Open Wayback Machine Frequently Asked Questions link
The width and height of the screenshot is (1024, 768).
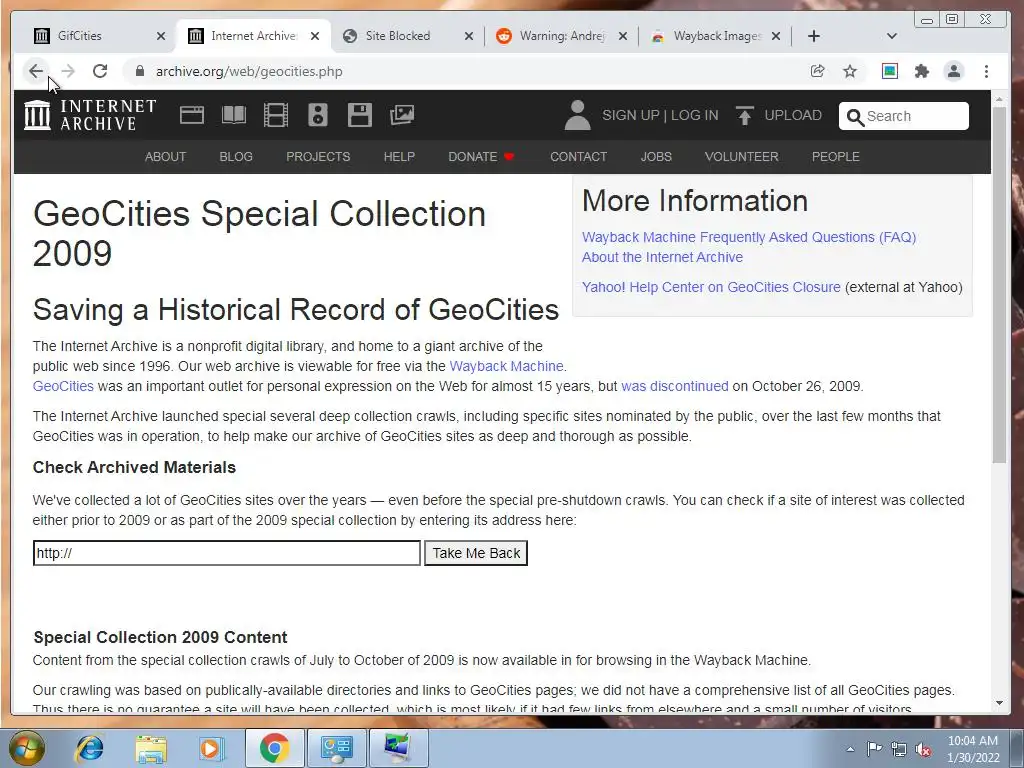pyautogui.click(x=748, y=237)
